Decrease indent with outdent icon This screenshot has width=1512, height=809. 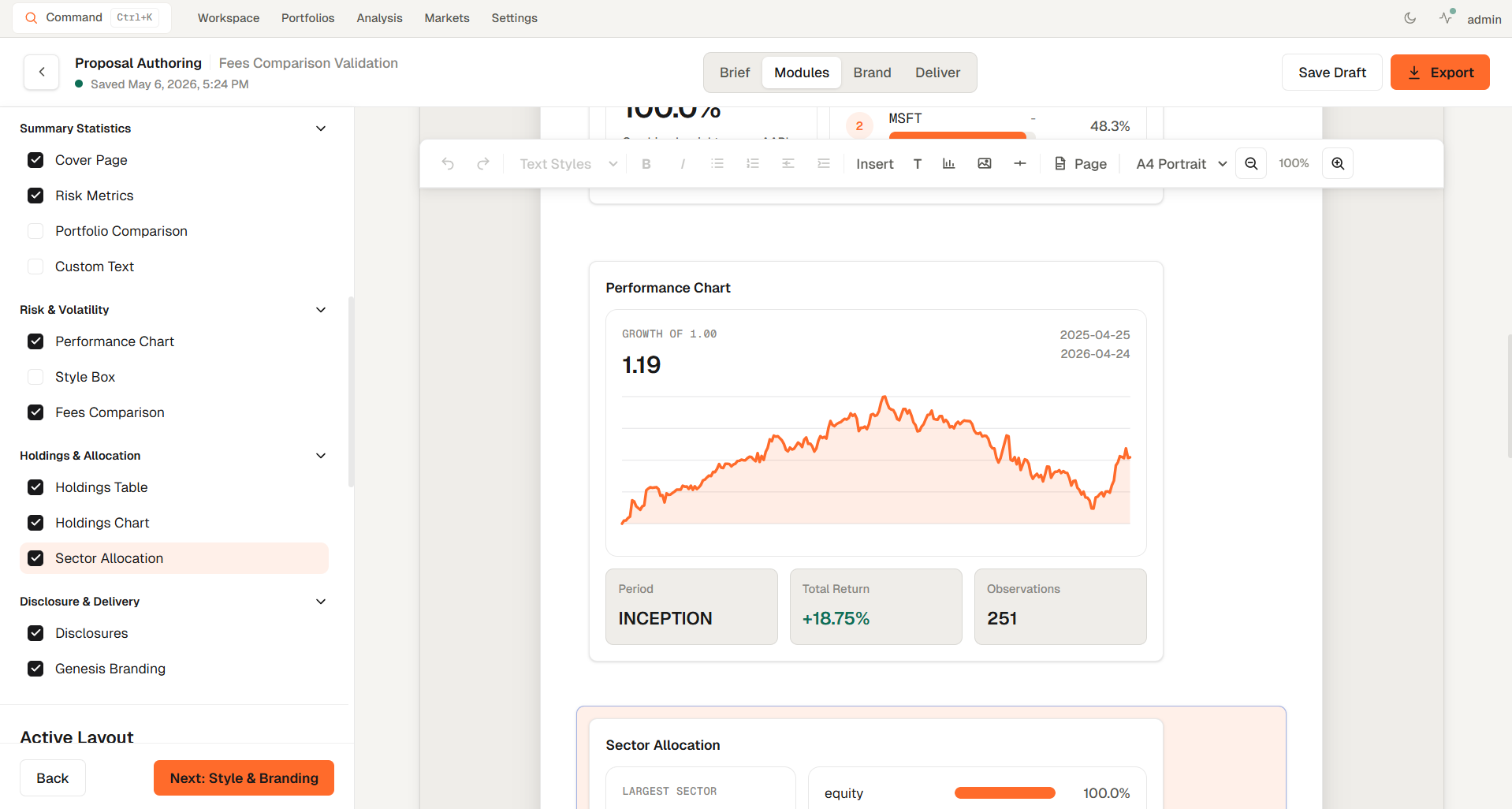pos(788,164)
